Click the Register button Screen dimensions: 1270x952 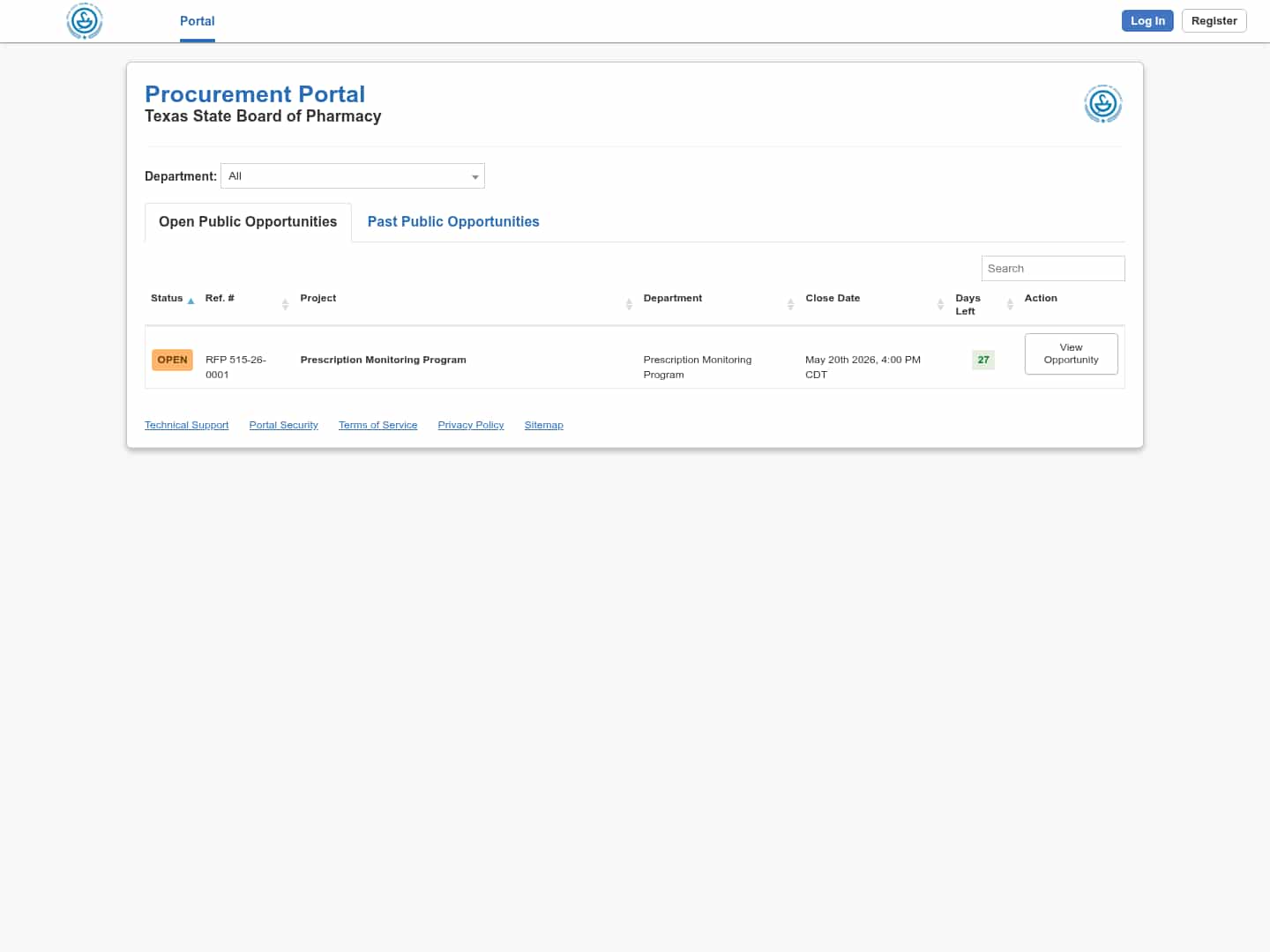[x=1214, y=21]
